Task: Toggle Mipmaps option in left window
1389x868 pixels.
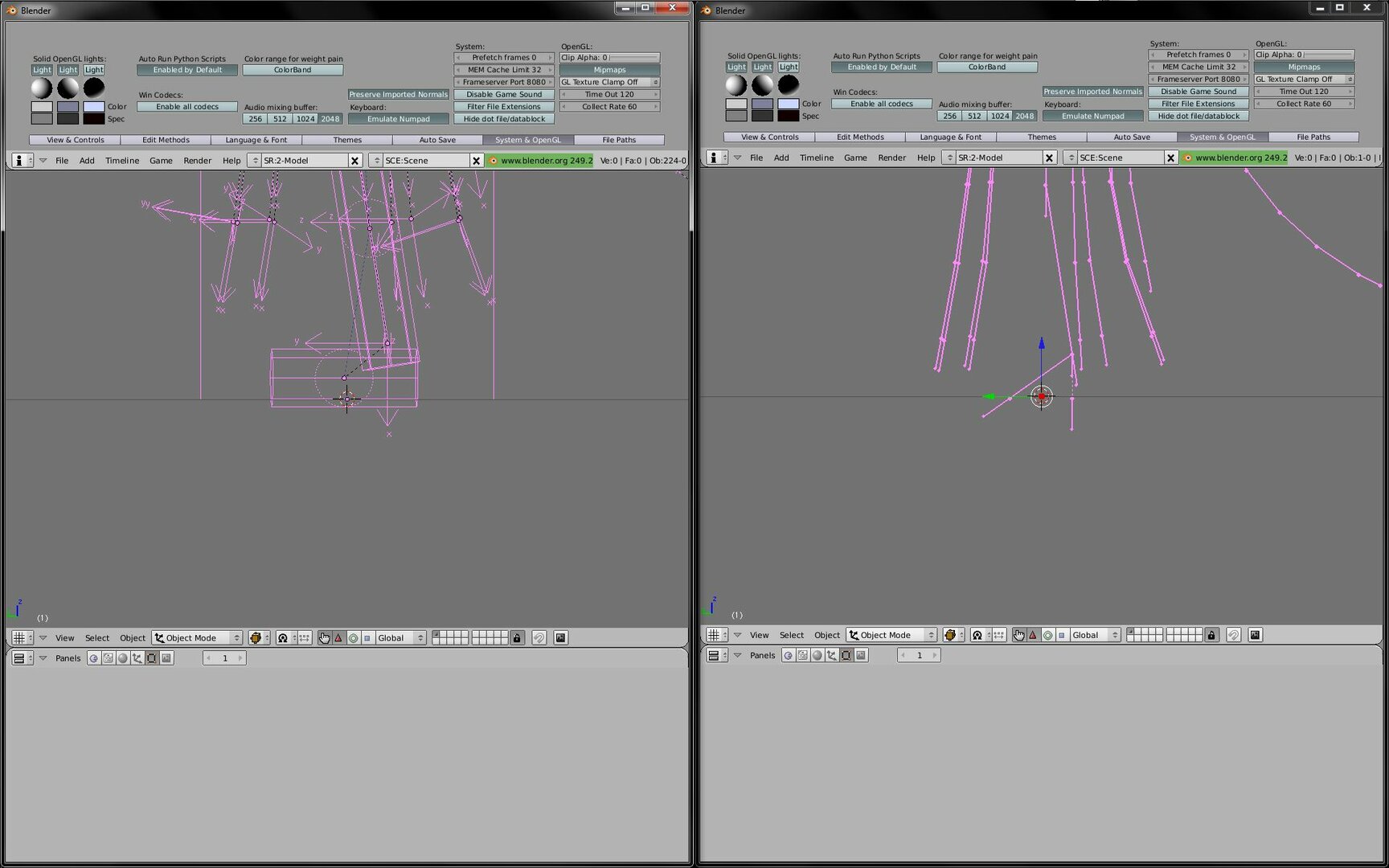Action: click(x=609, y=70)
